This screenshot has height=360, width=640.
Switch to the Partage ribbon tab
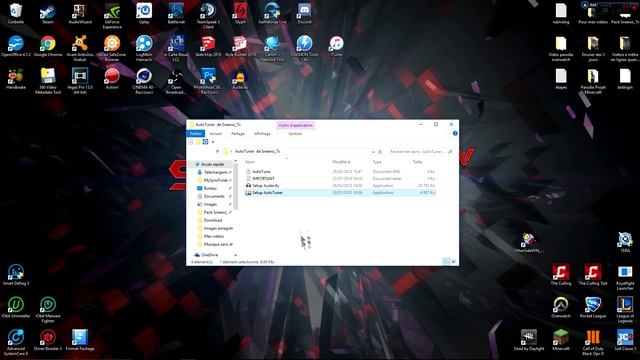click(238, 133)
